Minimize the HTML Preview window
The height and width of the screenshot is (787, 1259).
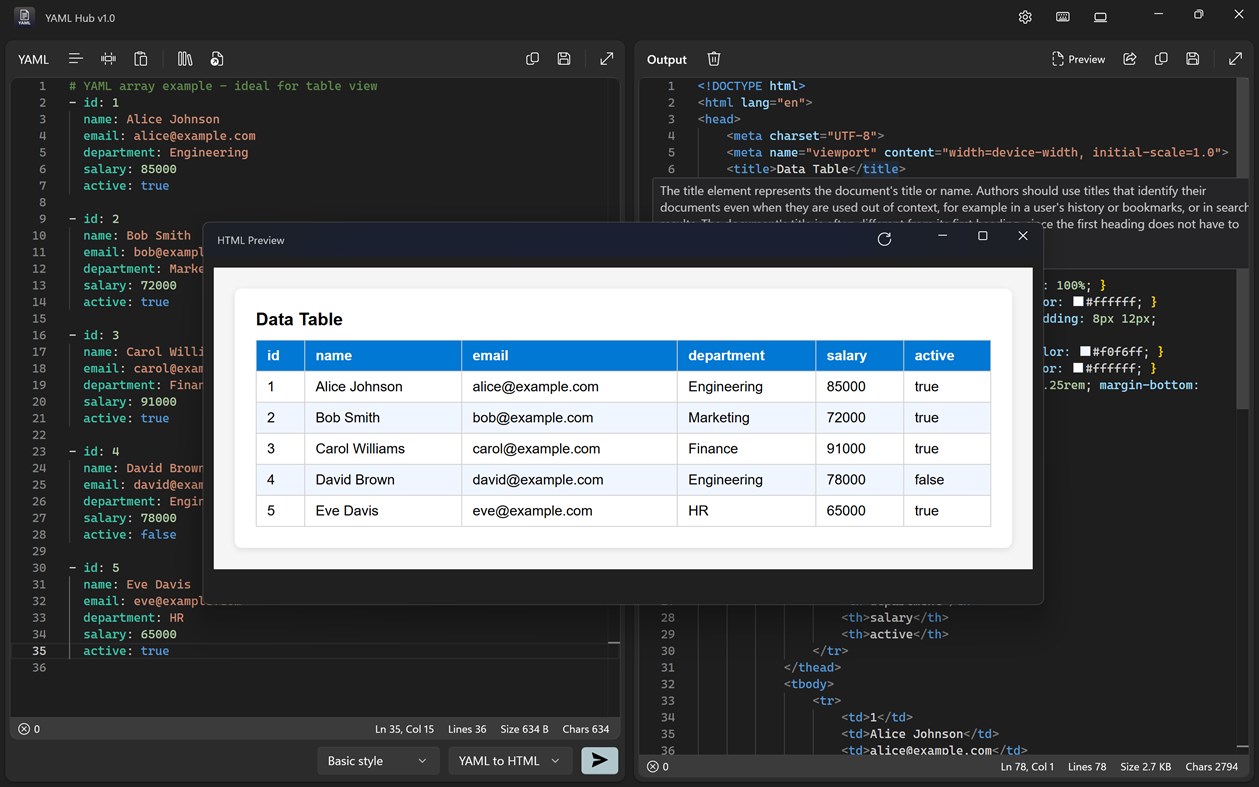(942, 236)
